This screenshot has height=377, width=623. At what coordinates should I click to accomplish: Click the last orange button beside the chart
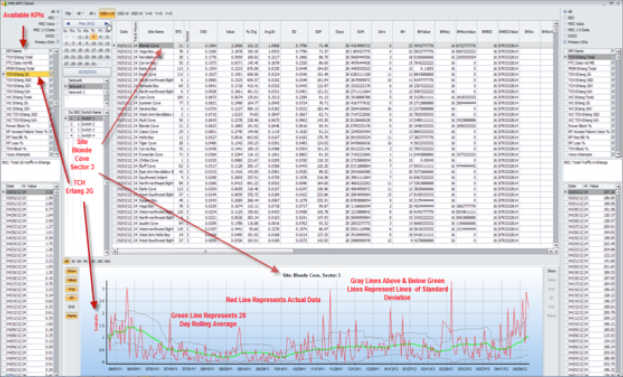pyautogui.click(x=72, y=316)
